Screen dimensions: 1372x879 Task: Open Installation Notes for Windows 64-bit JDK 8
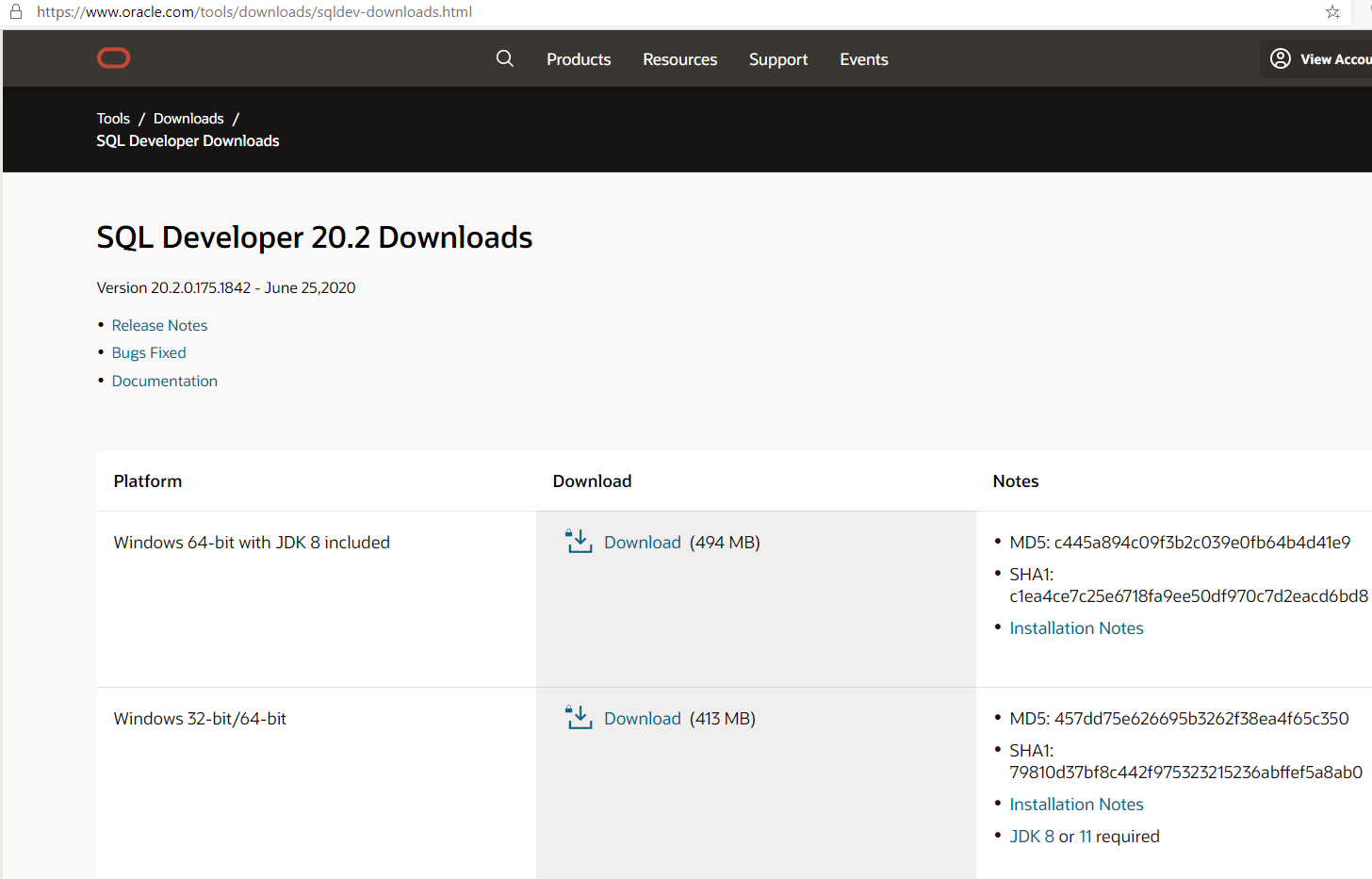1076,627
